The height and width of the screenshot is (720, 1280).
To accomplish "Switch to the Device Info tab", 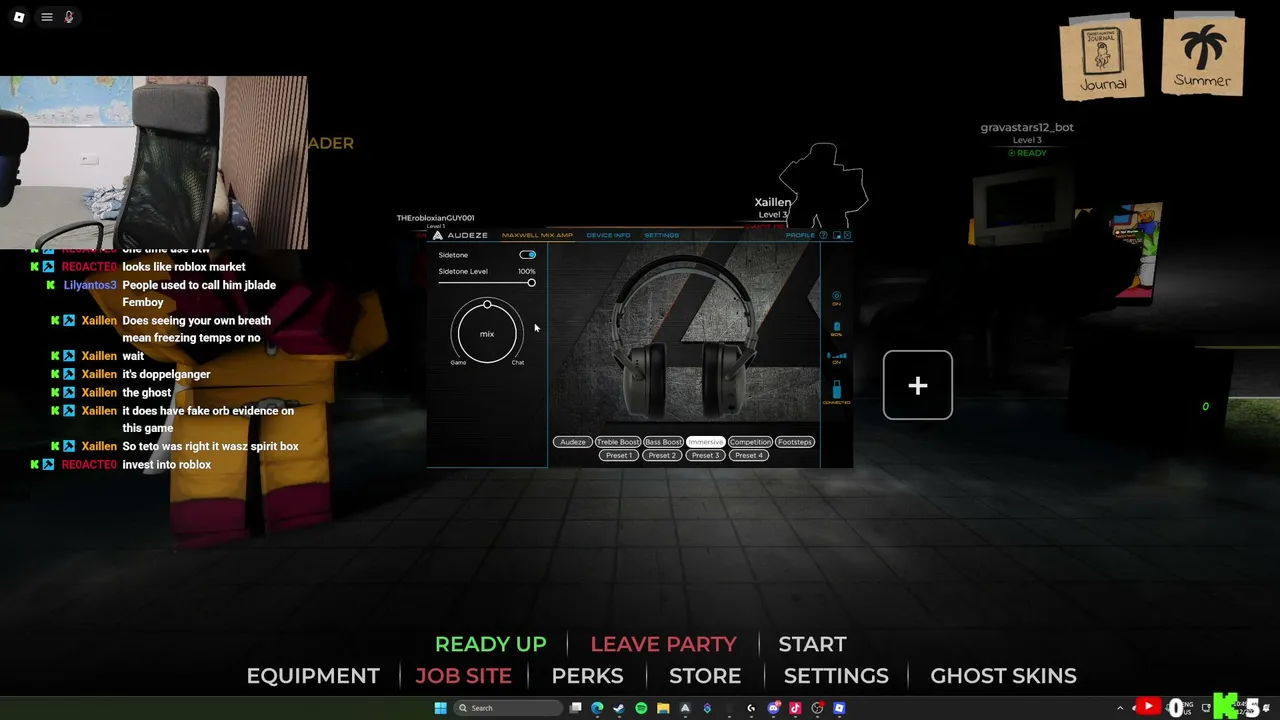I will (608, 235).
